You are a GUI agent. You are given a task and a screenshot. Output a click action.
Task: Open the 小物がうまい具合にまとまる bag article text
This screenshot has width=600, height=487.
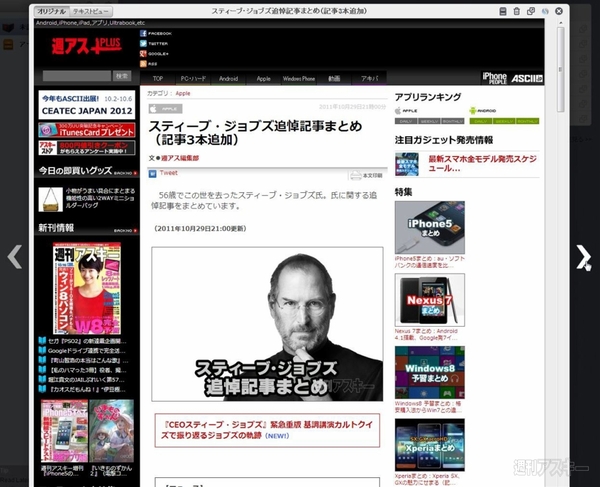[100, 198]
